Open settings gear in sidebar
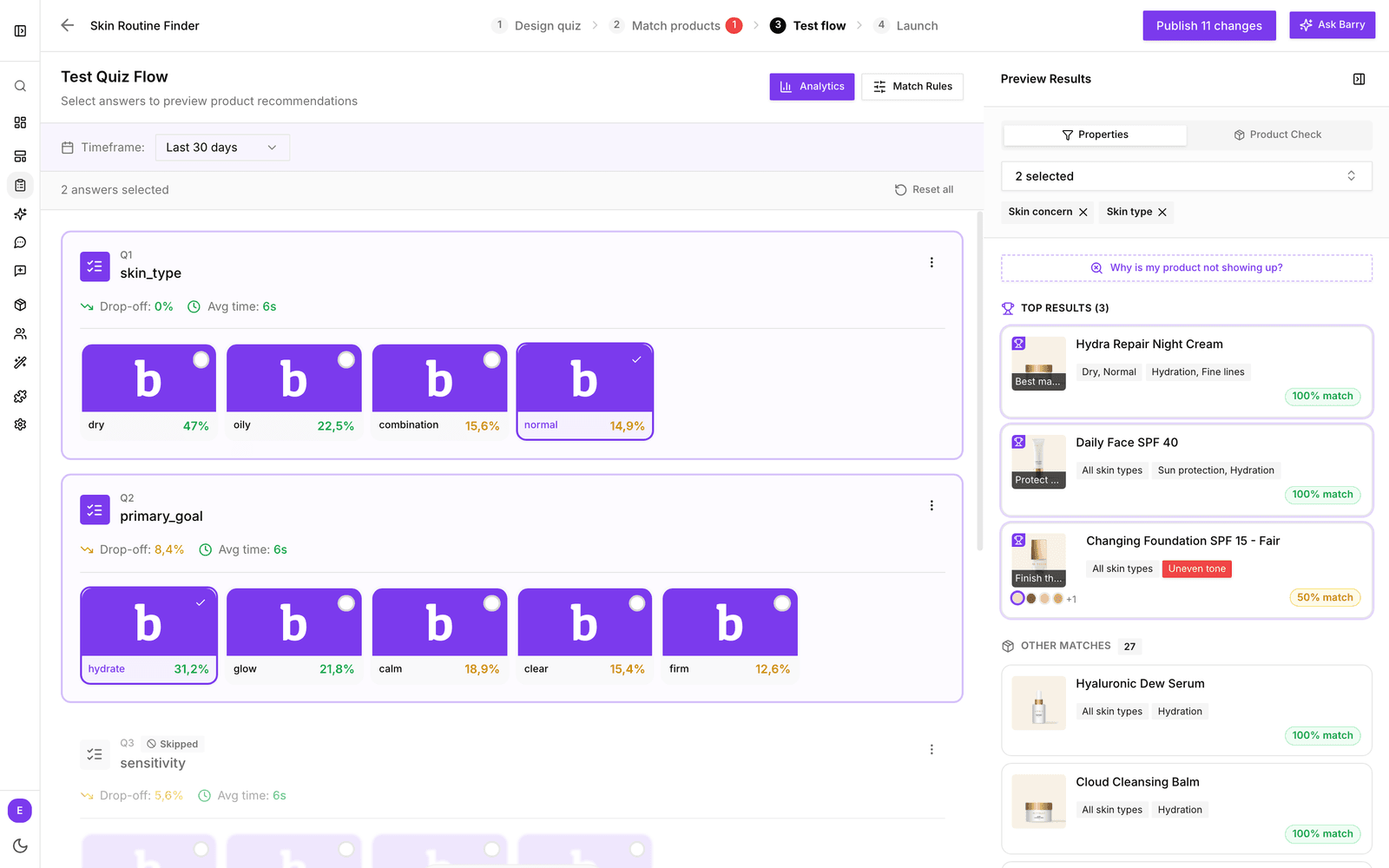 (x=20, y=424)
